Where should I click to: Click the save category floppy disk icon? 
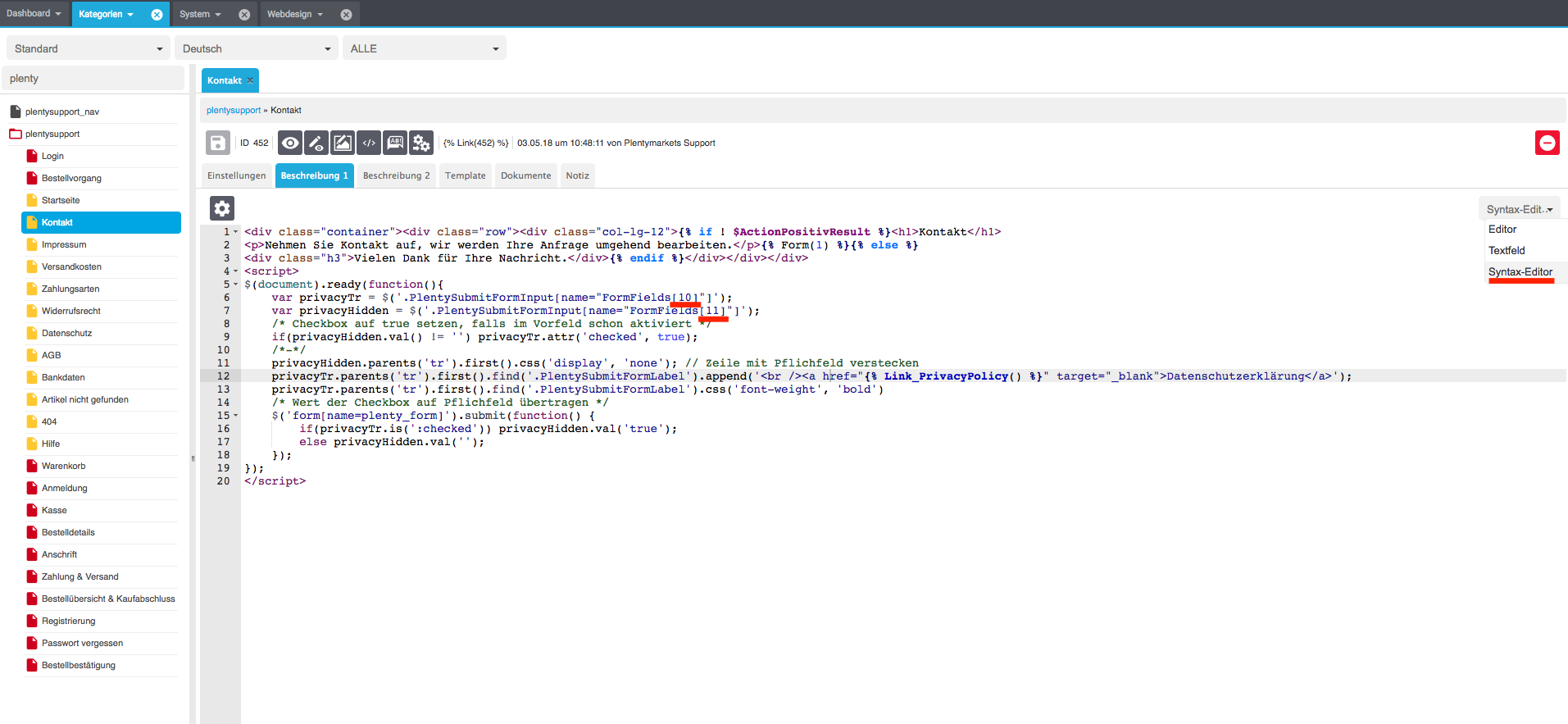tap(217, 143)
